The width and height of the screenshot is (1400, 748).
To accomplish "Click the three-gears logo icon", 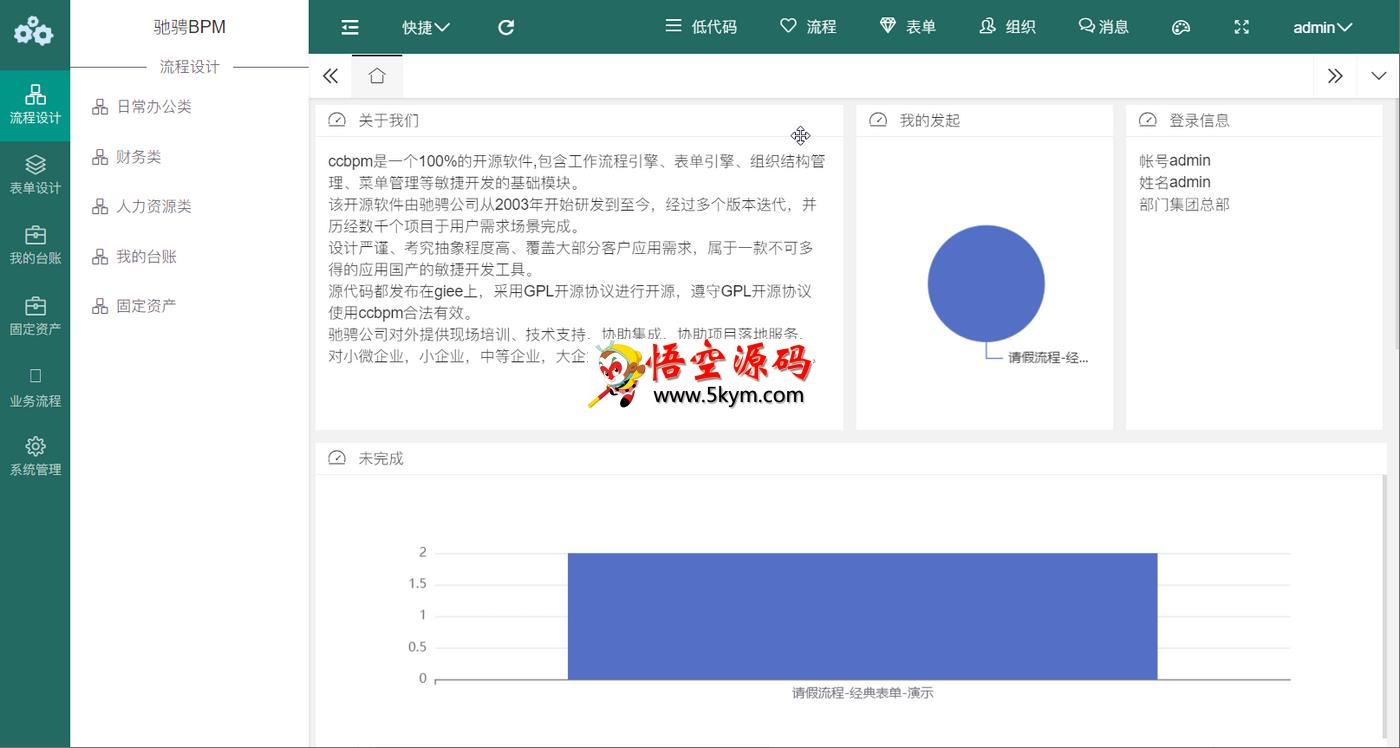I will 34,30.
